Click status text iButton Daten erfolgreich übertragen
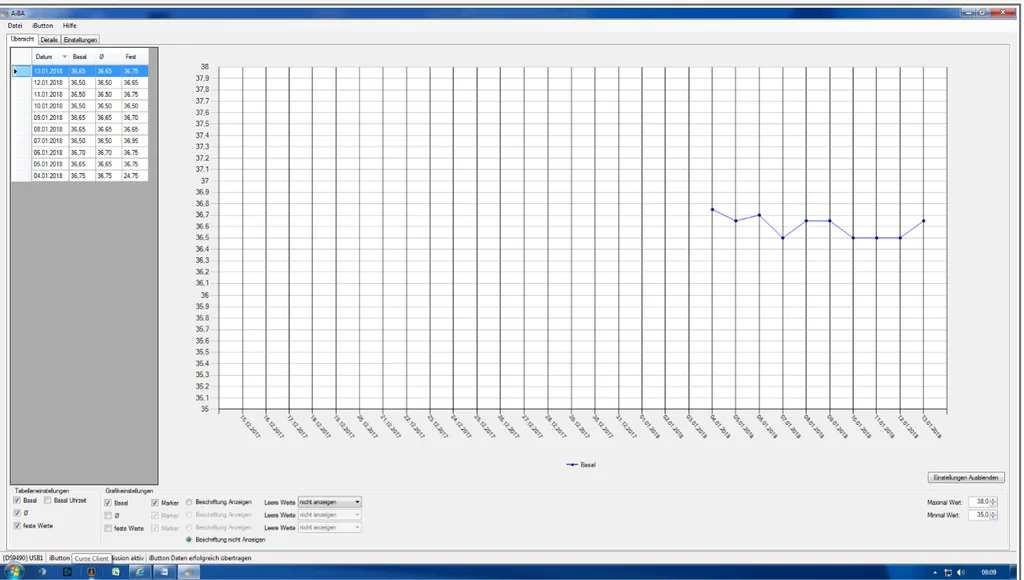Screen dimensions: 1024x580 coord(200,558)
